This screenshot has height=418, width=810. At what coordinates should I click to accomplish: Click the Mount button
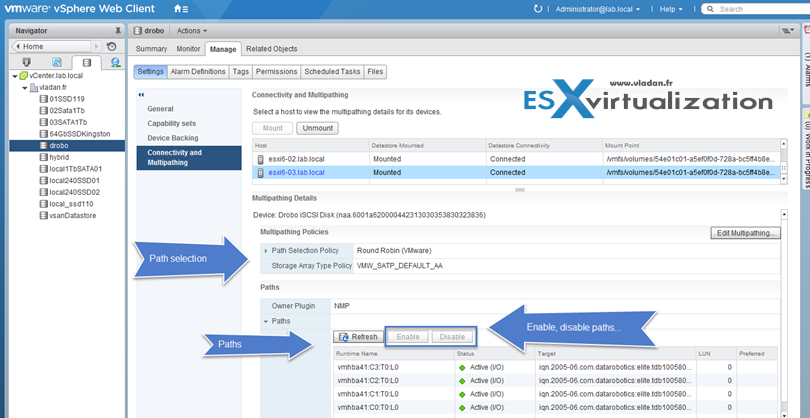[273, 128]
